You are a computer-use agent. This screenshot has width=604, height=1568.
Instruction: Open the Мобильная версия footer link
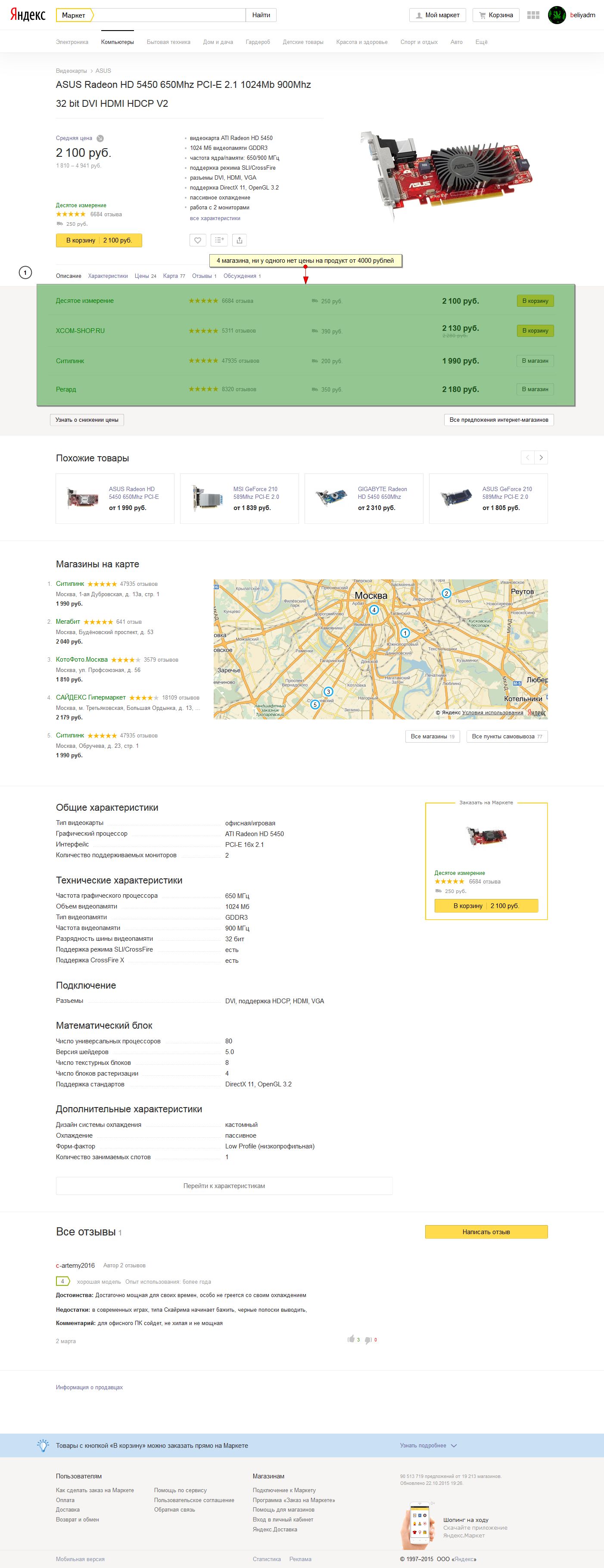[x=81, y=1559]
